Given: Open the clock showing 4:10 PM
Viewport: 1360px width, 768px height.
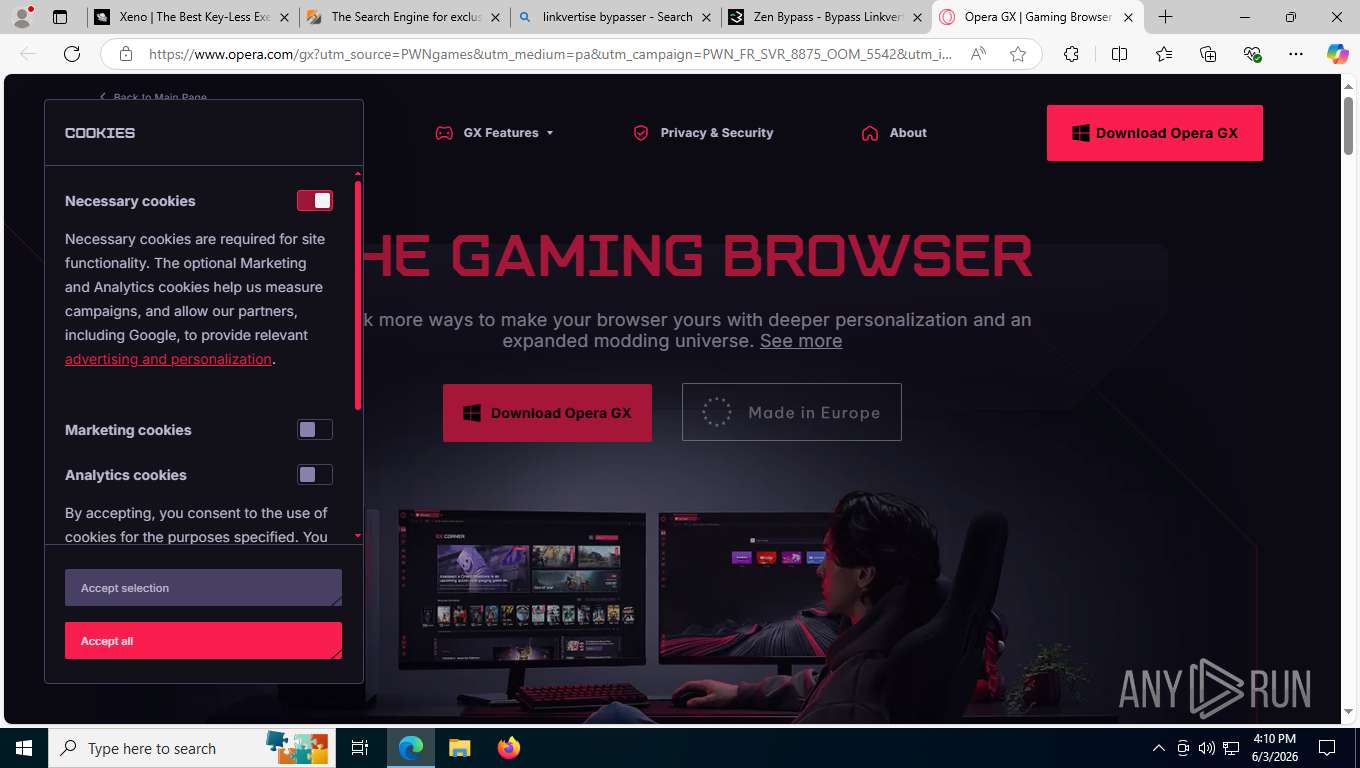Looking at the screenshot, I should pyautogui.click(x=1274, y=748).
